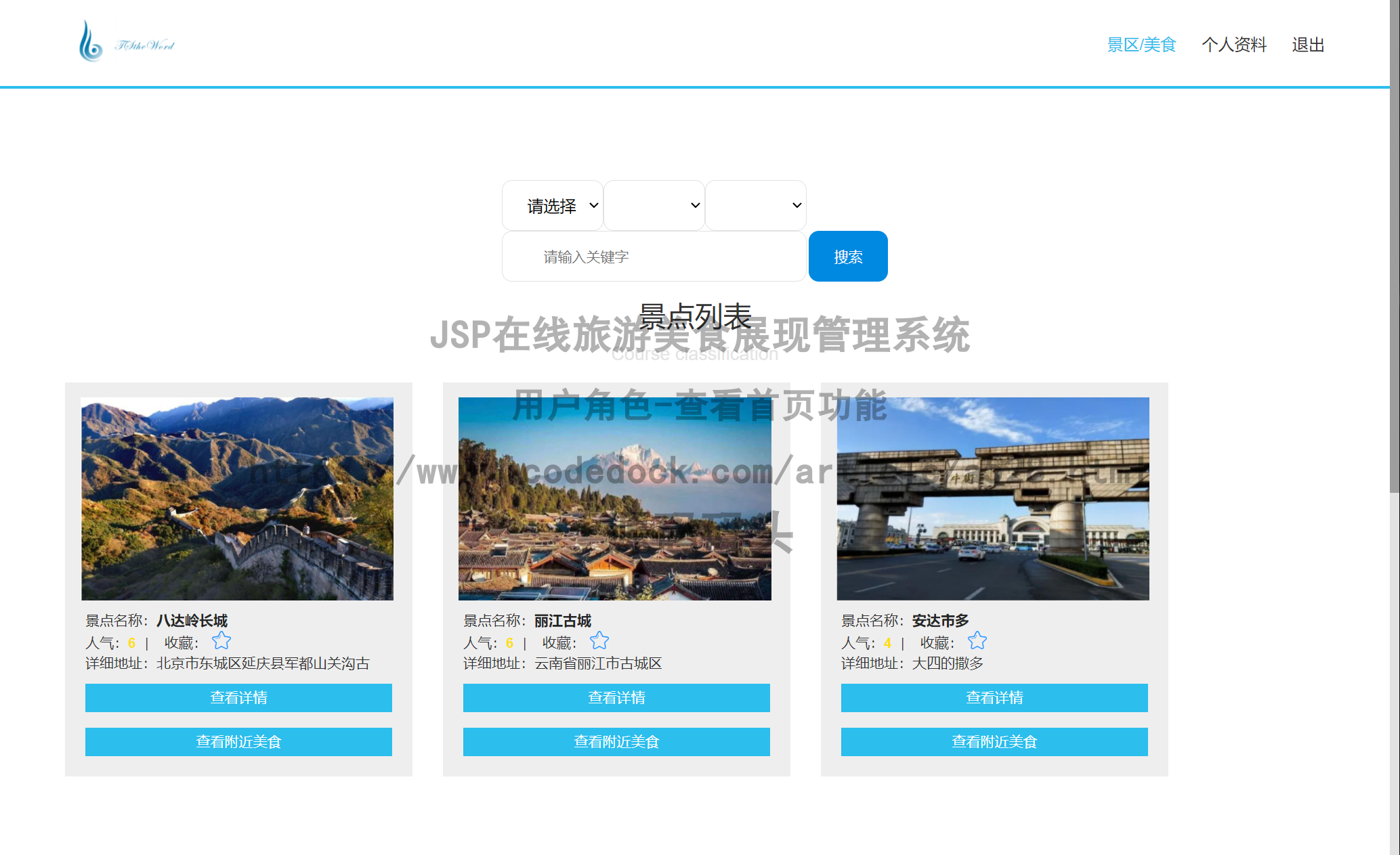This screenshot has height=855, width=1400.
Task: Toggle the favorite star for 八达岭长城
Action: click(221, 640)
